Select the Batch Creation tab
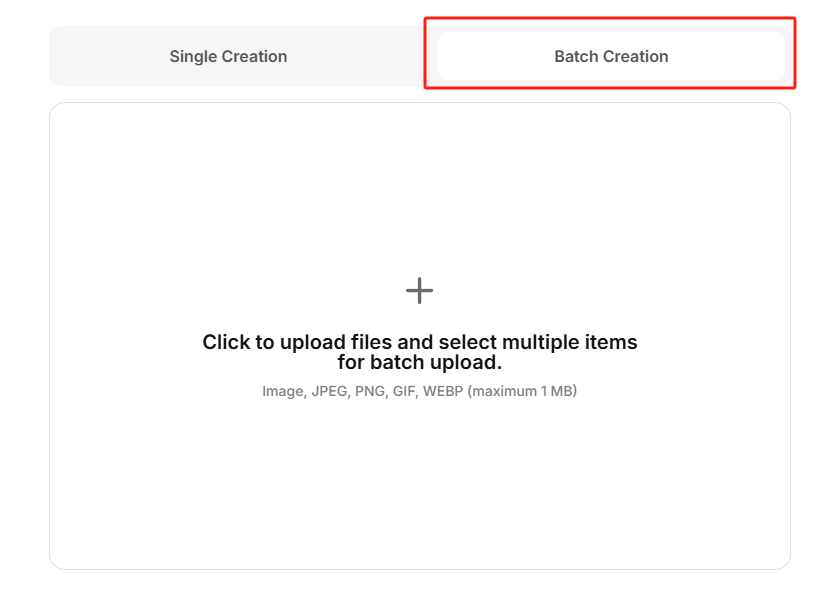This screenshot has height=592, width=837. 611,57
